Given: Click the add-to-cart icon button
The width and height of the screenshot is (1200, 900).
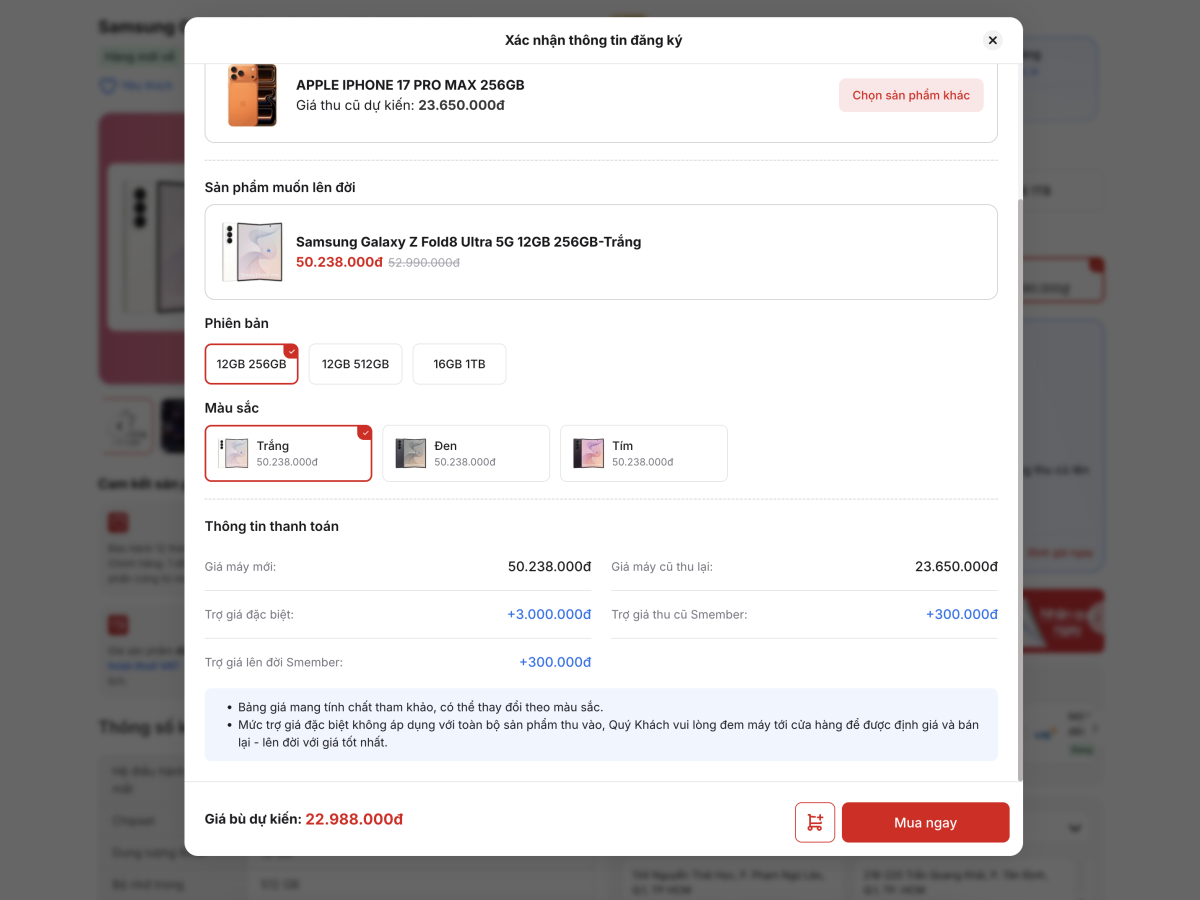Looking at the screenshot, I should [x=815, y=822].
